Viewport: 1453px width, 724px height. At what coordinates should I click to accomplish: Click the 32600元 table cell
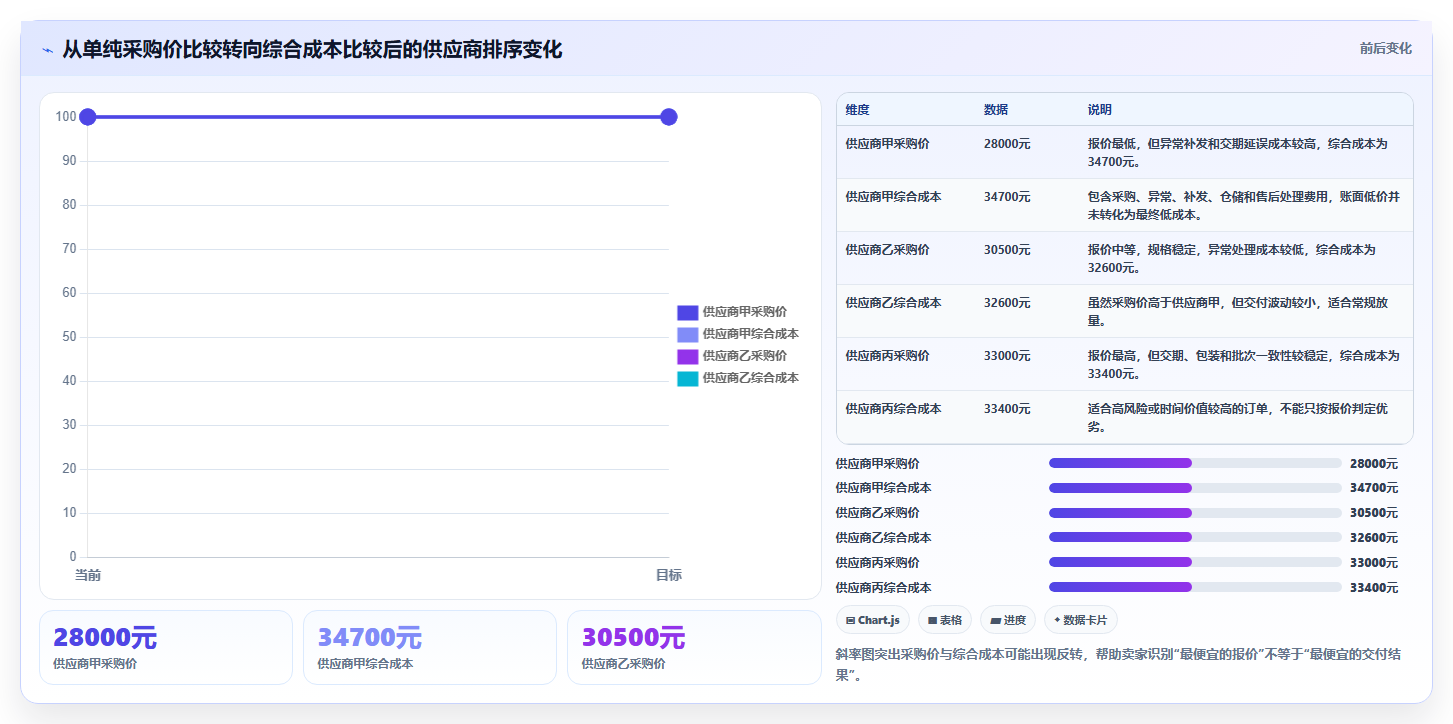click(1007, 303)
